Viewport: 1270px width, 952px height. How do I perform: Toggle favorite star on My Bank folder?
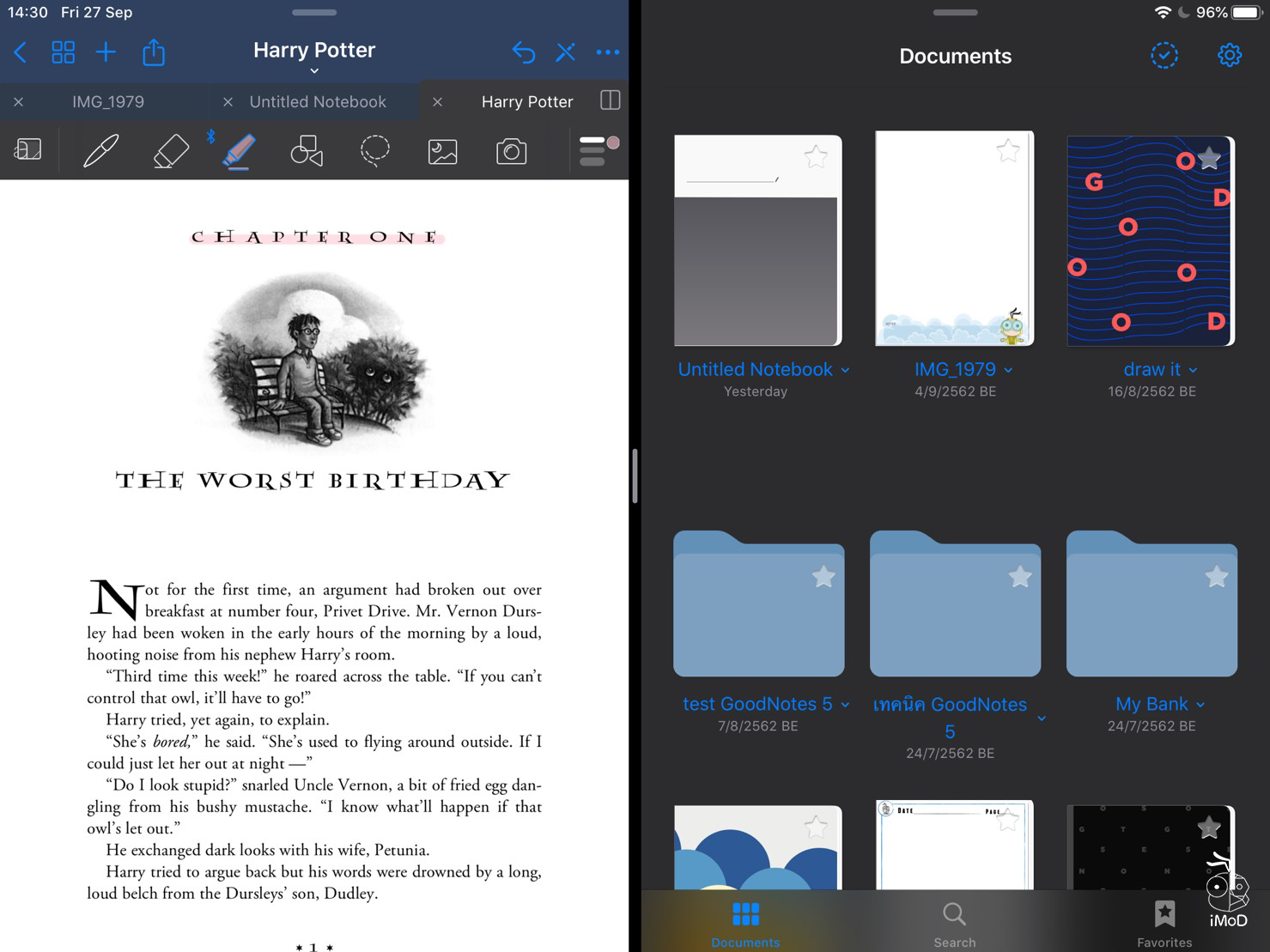point(1216,577)
